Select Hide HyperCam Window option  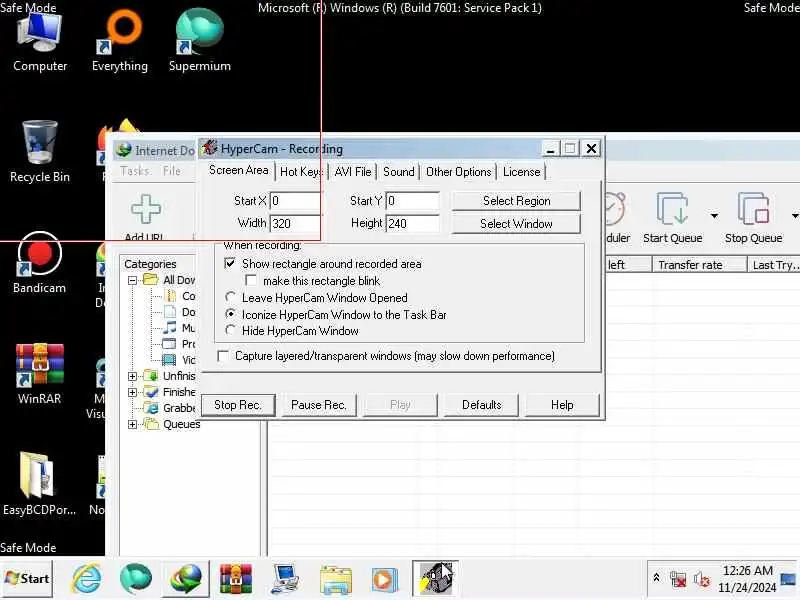click(x=230, y=330)
